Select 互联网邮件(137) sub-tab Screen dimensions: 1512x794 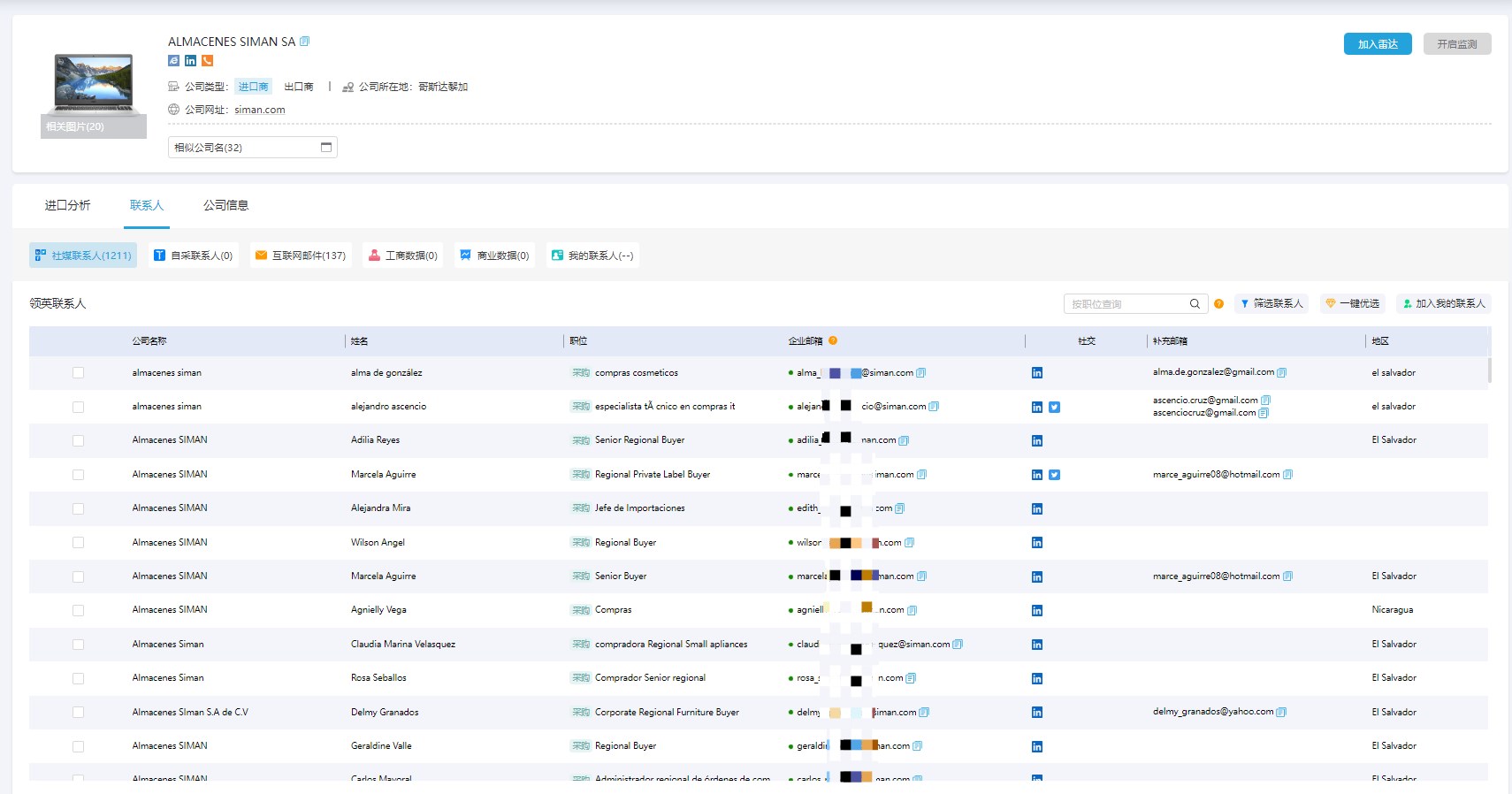301,256
